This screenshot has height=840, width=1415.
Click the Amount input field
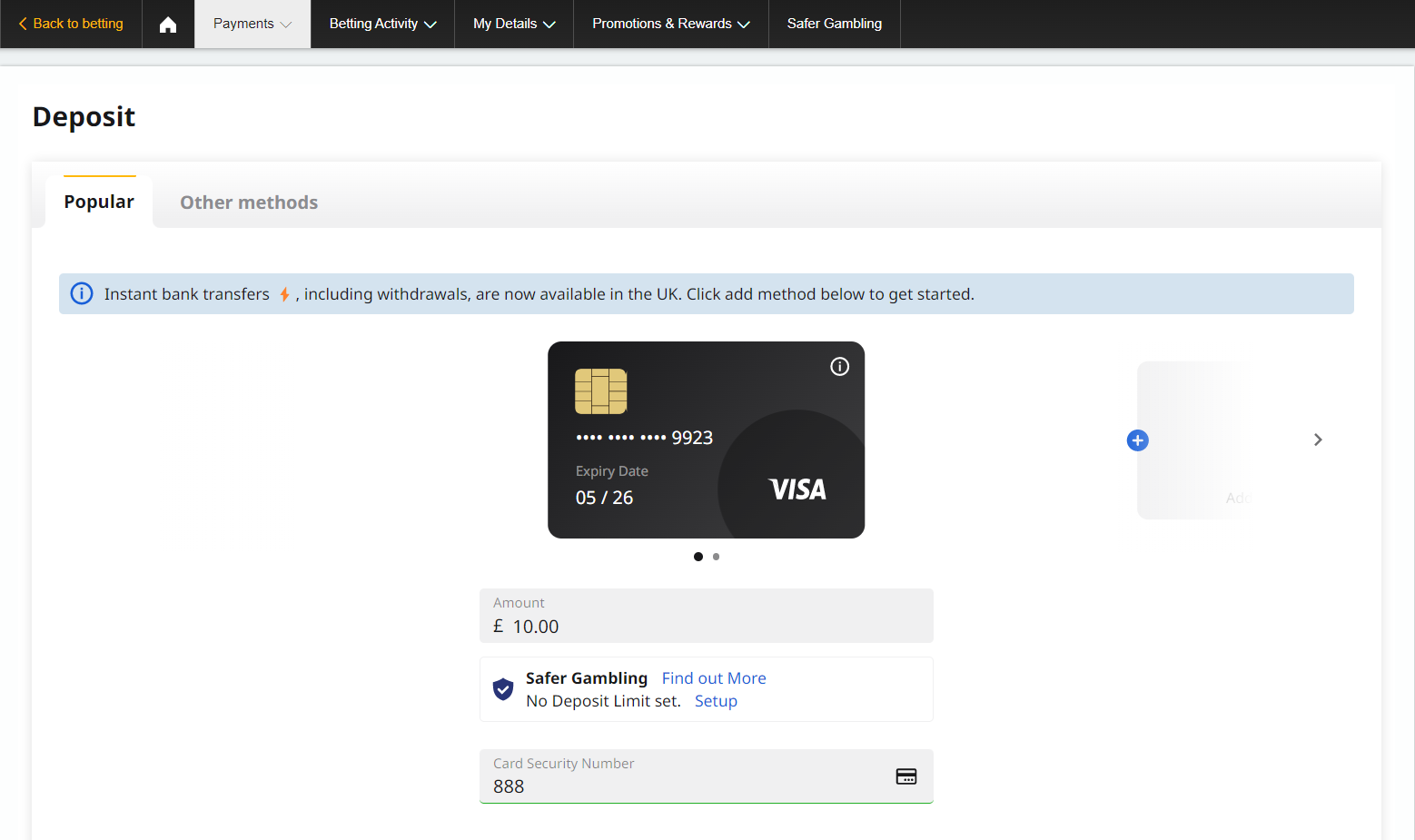click(707, 616)
